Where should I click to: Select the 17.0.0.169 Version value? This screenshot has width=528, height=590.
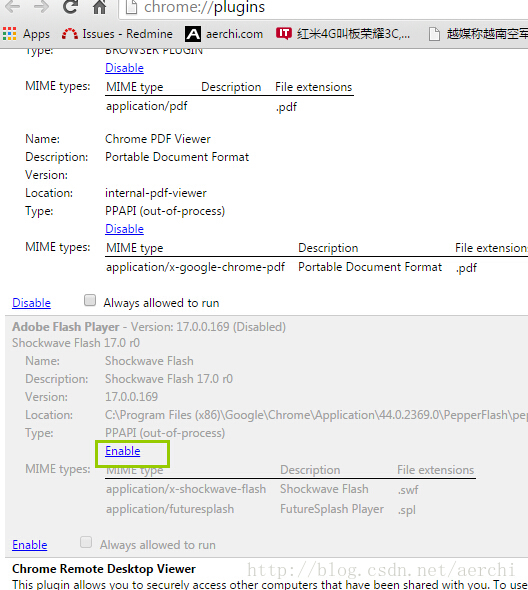coord(131,397)
